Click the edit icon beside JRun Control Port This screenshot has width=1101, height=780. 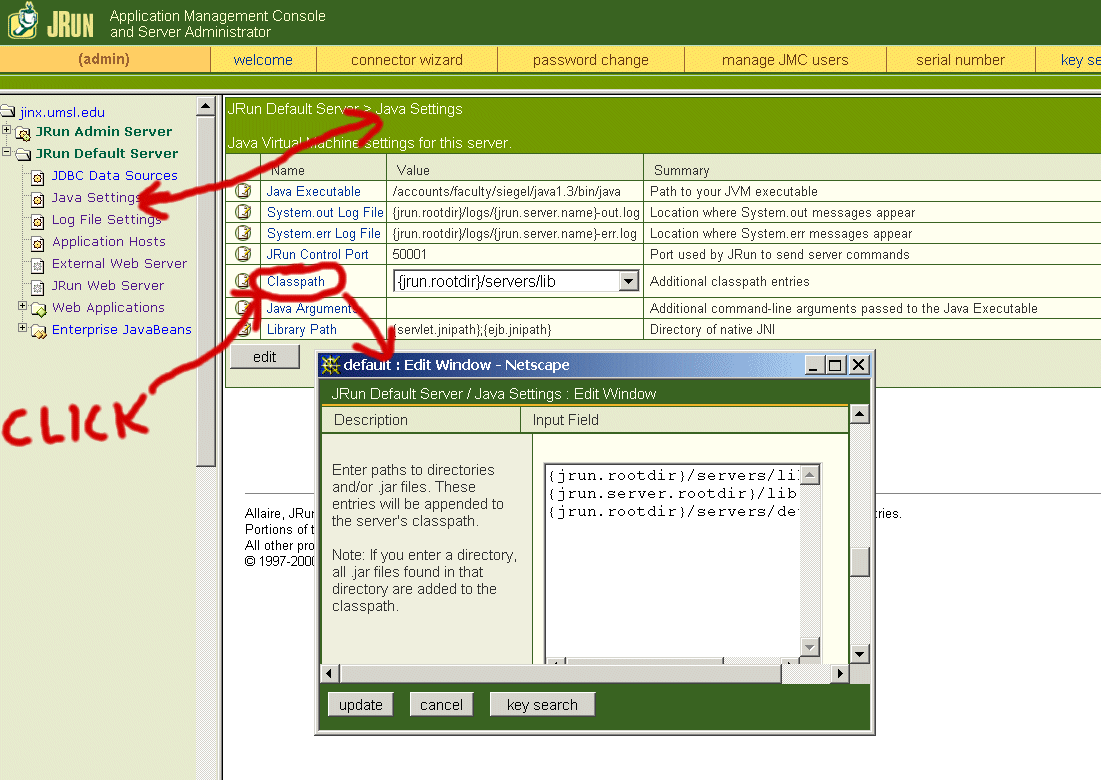pos(243,254)
